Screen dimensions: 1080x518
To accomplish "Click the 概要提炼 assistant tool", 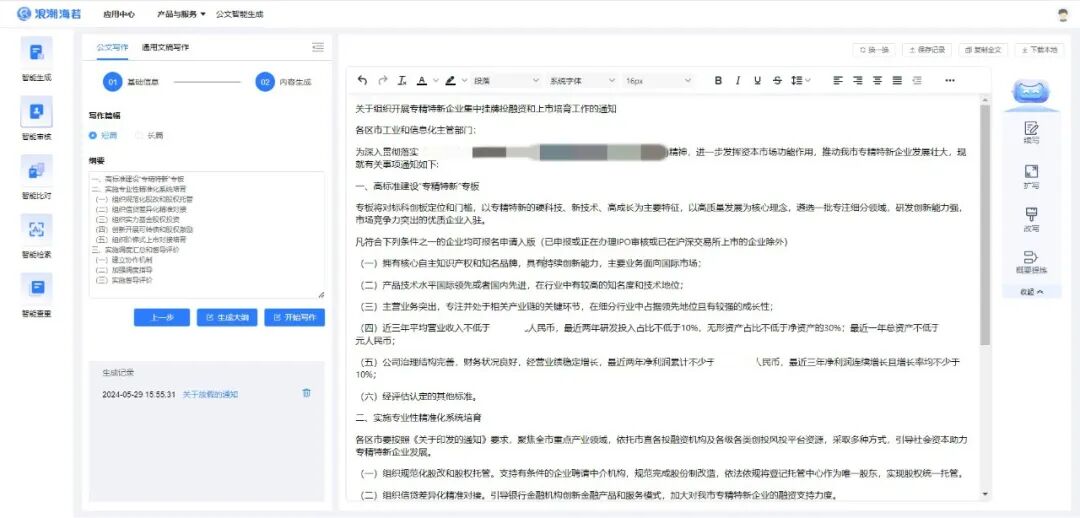I will pos(1031,262).
